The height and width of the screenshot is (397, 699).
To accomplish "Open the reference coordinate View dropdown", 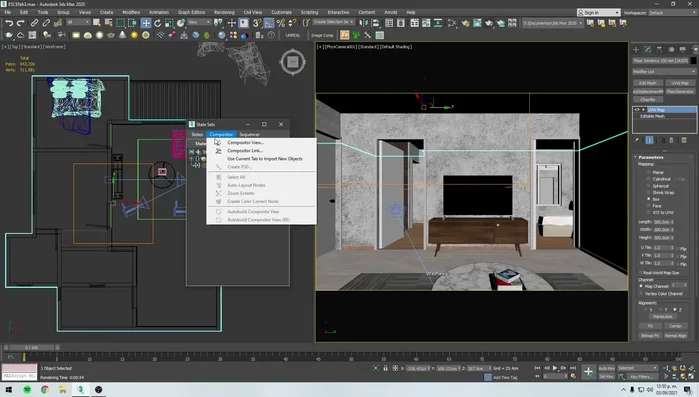I will 199,22.
